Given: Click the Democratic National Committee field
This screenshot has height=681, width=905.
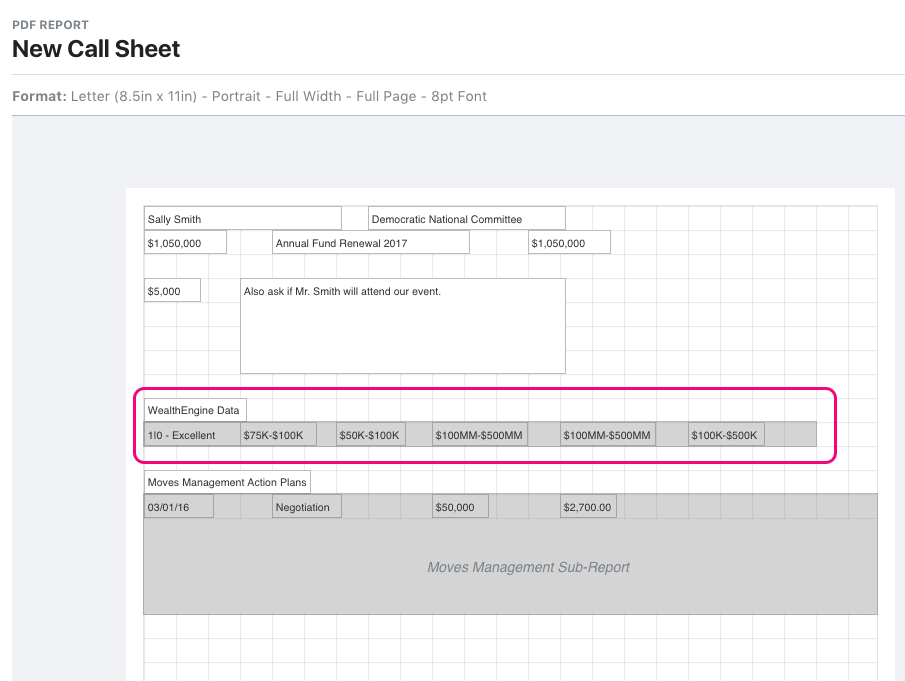Looking at the screenshot, I should click(466, 217).
